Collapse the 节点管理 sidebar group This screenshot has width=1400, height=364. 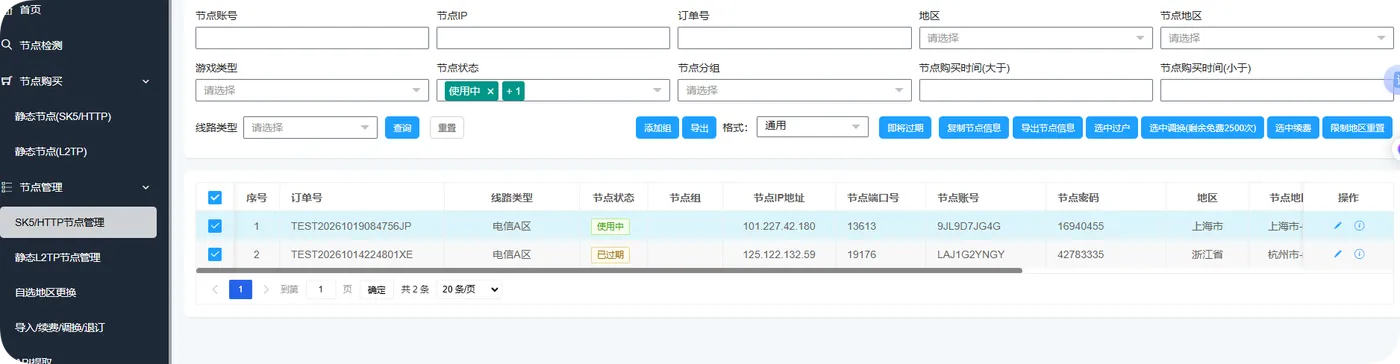(145, 187)
